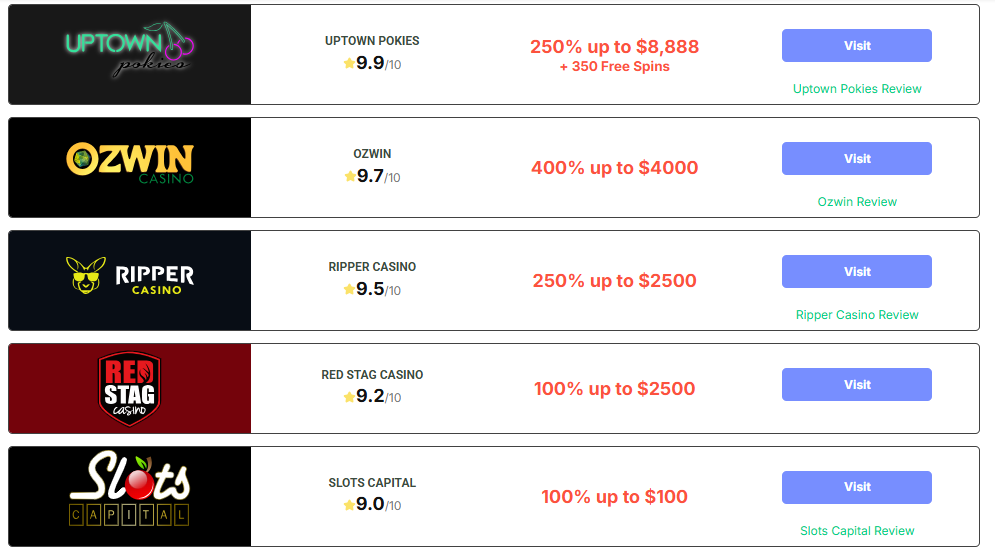Viewport: 995px width, 555px height.
Task: Open the Ozwin Review link
Action: click(x=857, y=202)
